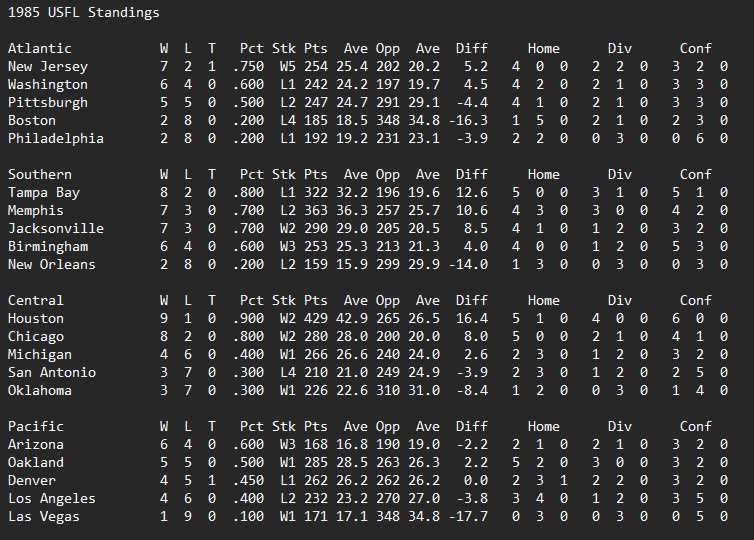Select the San Antonio team name
The height and width of the screenshot is (540, 754).
point(52,372)
